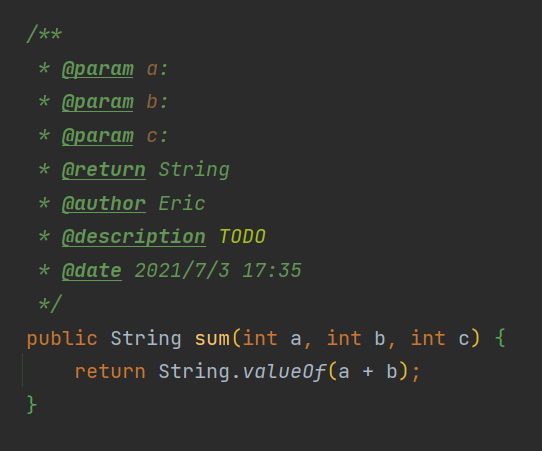Click the @param tag for b

pyautogui.click(x=97, y=102)
